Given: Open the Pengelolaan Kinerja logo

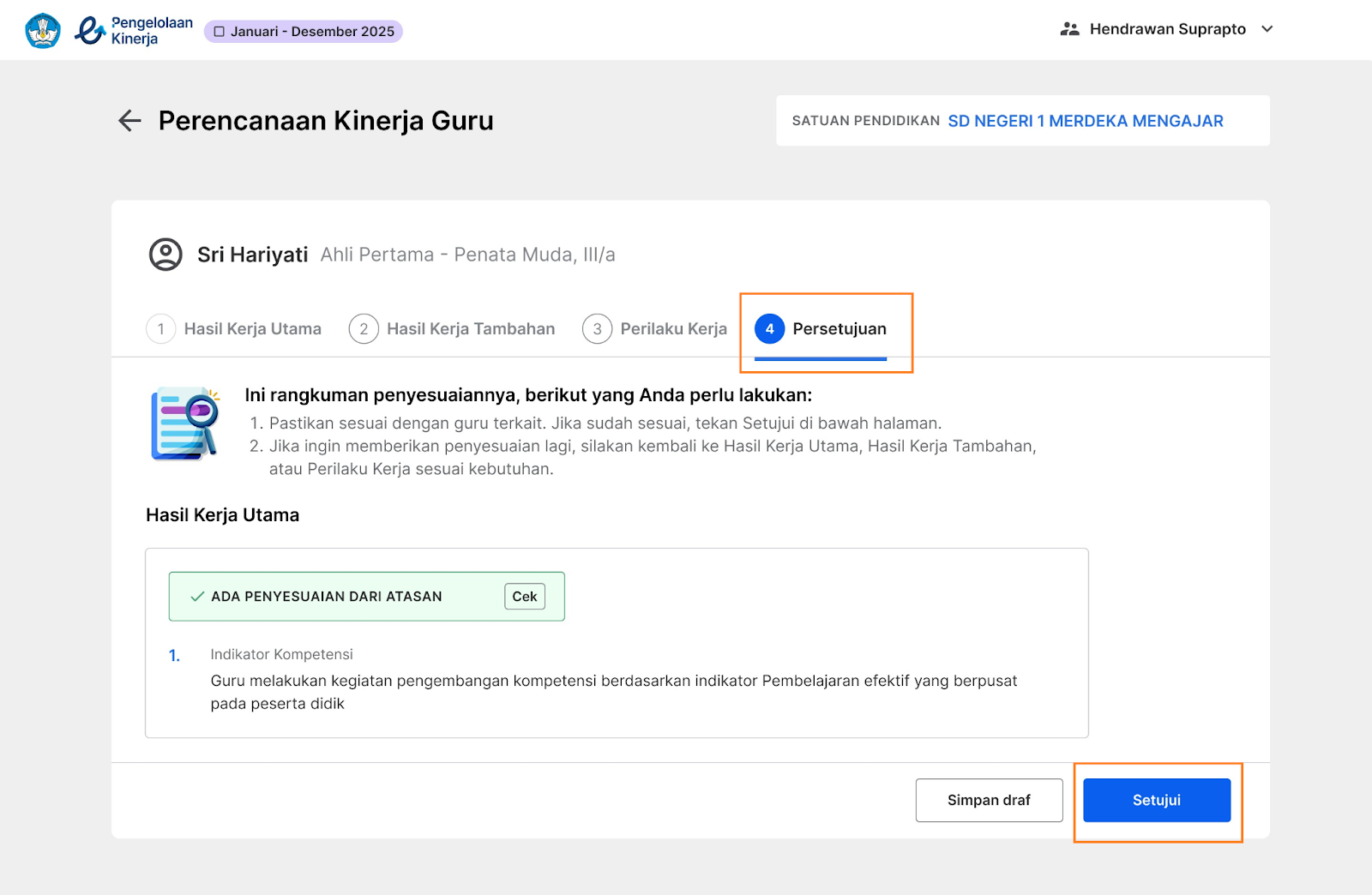Looking at the screenshot, I should 134,31.
